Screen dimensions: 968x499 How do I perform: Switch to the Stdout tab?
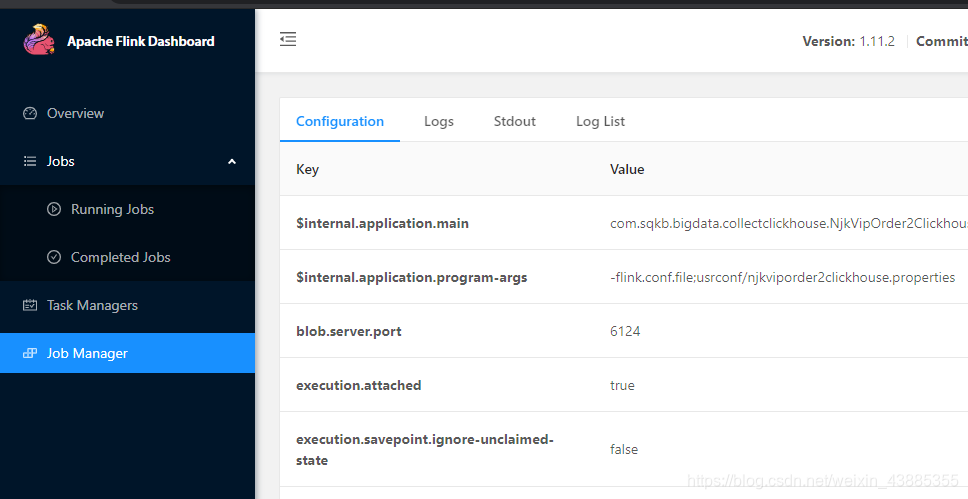[x=515, y=121]
